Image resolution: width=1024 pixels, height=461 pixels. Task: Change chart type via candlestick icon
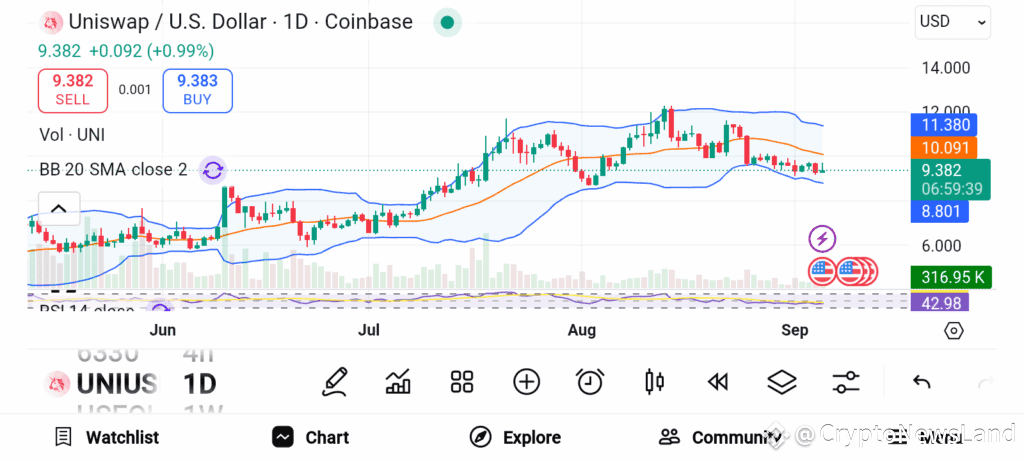(x=654, y=382)
